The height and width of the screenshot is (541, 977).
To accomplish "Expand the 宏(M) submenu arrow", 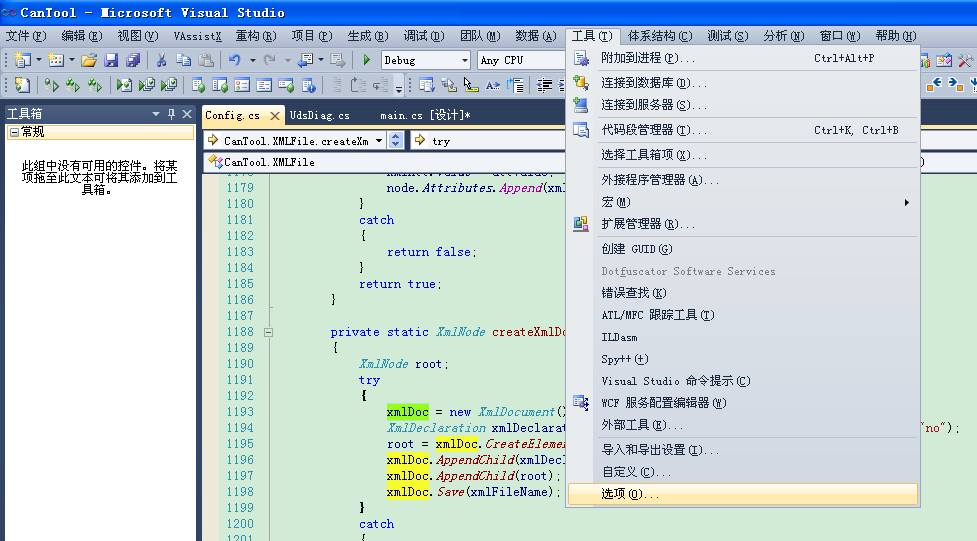I will click(x=907, y=203).
